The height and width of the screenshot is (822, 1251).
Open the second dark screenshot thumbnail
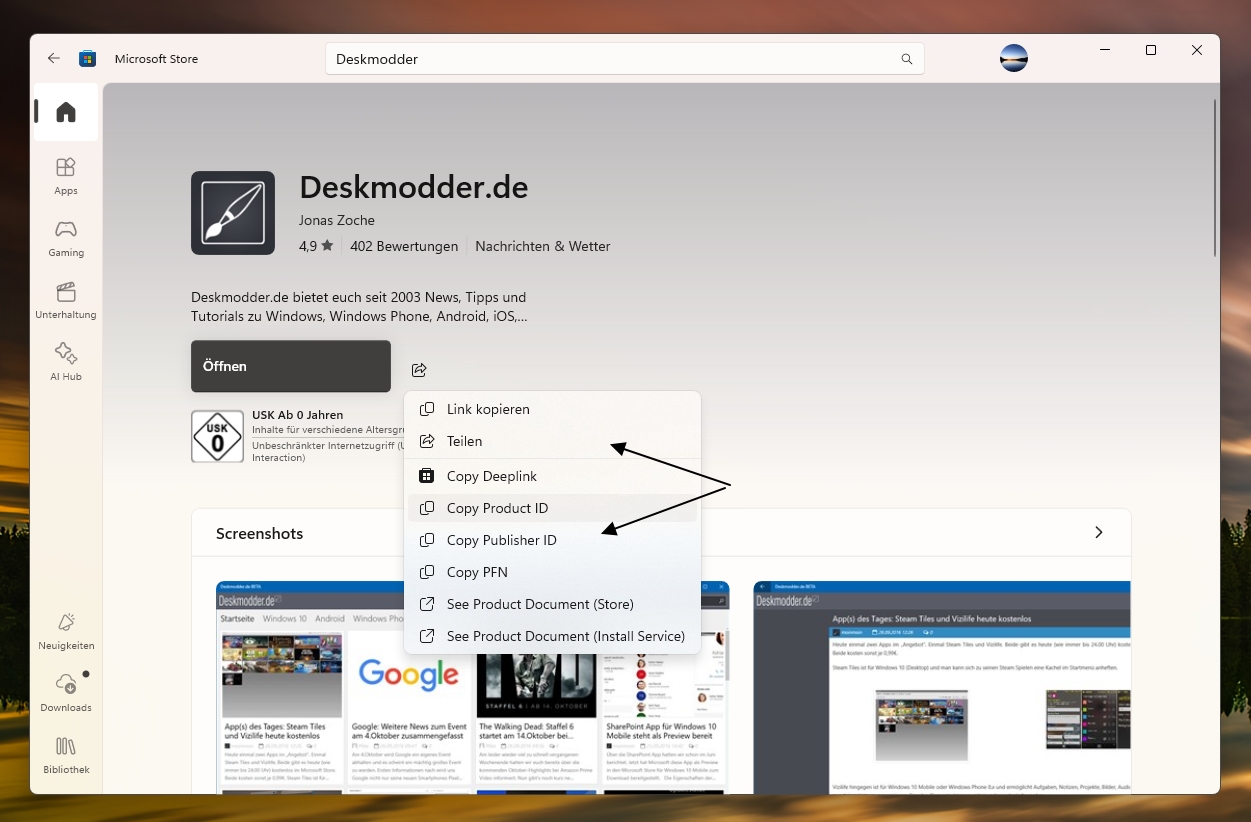(x=942, y=687)
